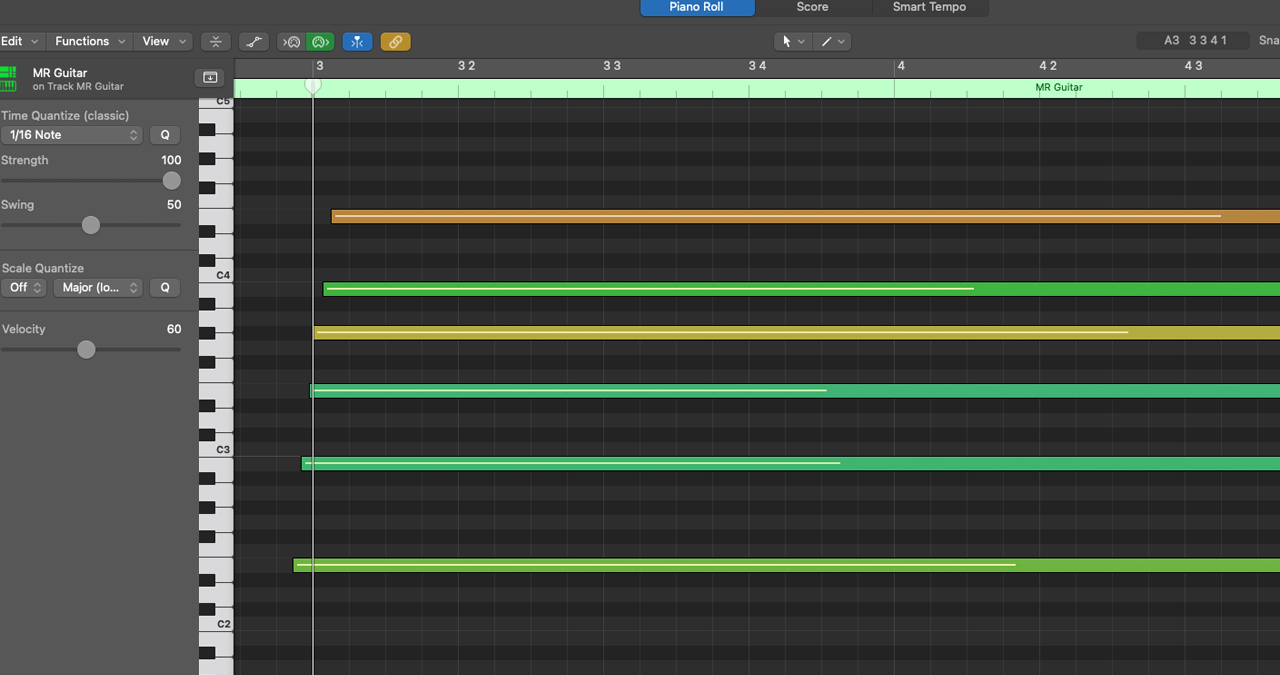
Task: Click the Swing slider knob
Action: (x=91, y=225)
